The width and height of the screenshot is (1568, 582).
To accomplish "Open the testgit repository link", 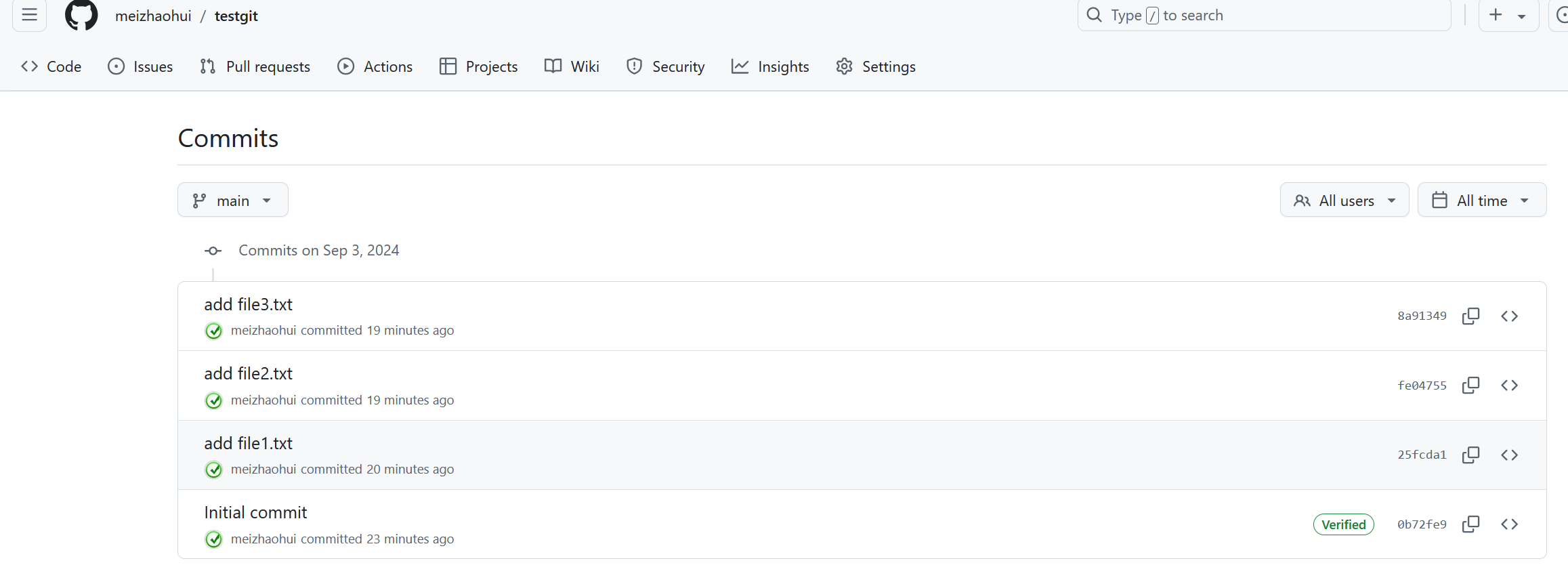I will coord(236,16).
